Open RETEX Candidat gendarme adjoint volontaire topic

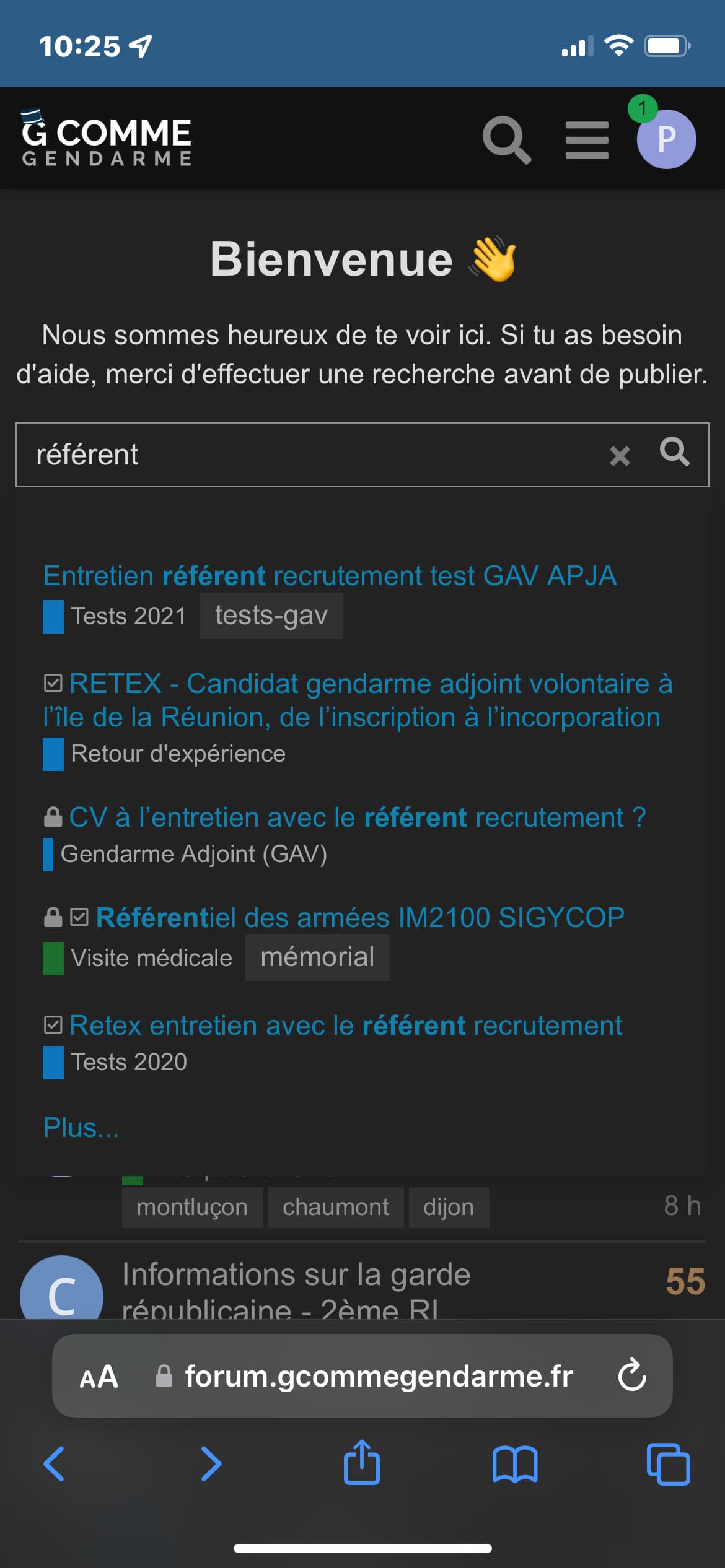(x=358, y=700)
